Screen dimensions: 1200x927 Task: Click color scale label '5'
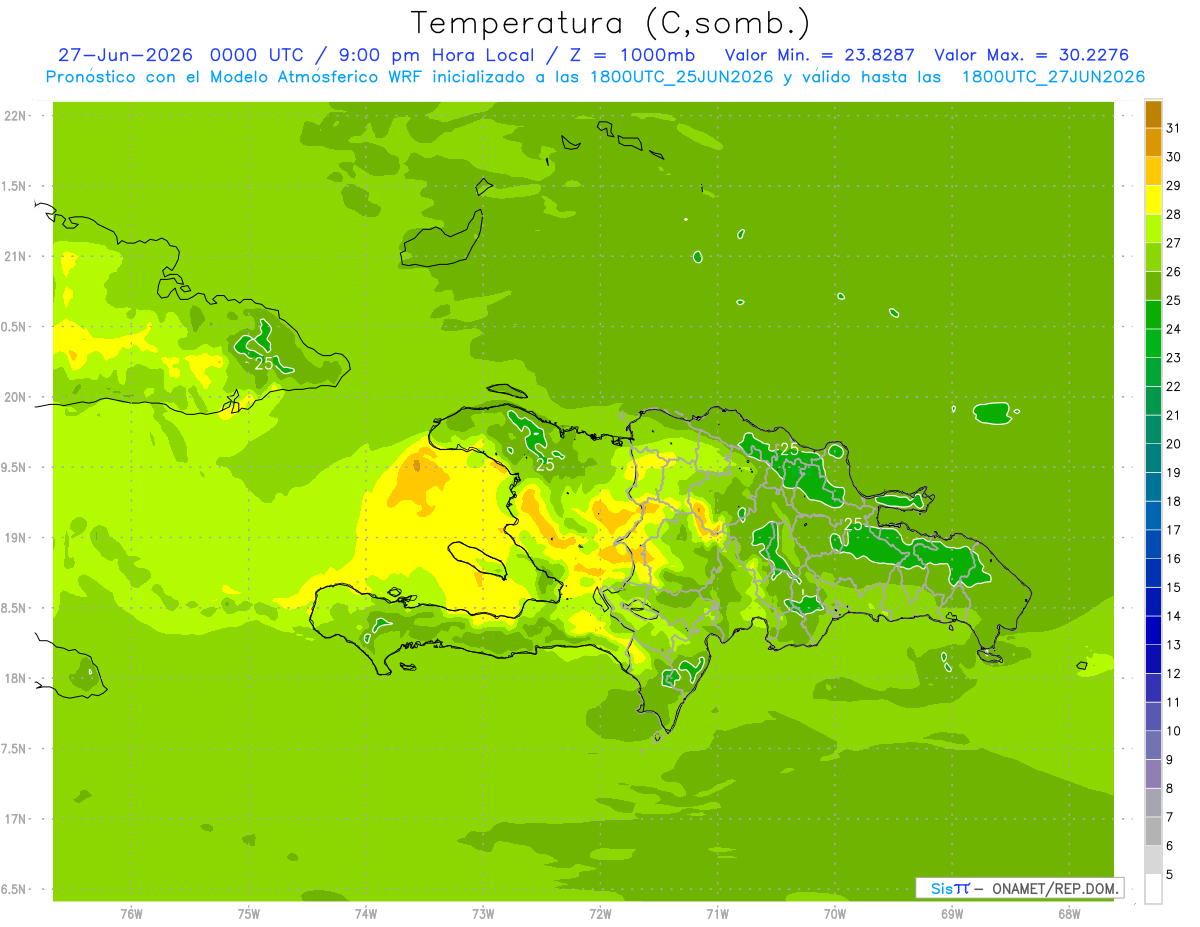[1171, 875]
